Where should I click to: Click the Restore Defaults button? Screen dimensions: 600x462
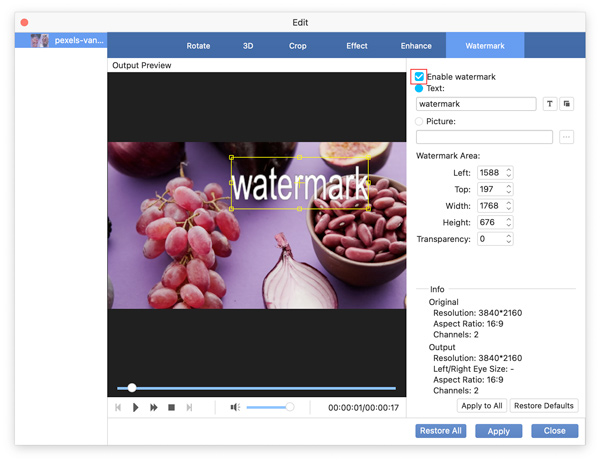[x=544, y=406]
